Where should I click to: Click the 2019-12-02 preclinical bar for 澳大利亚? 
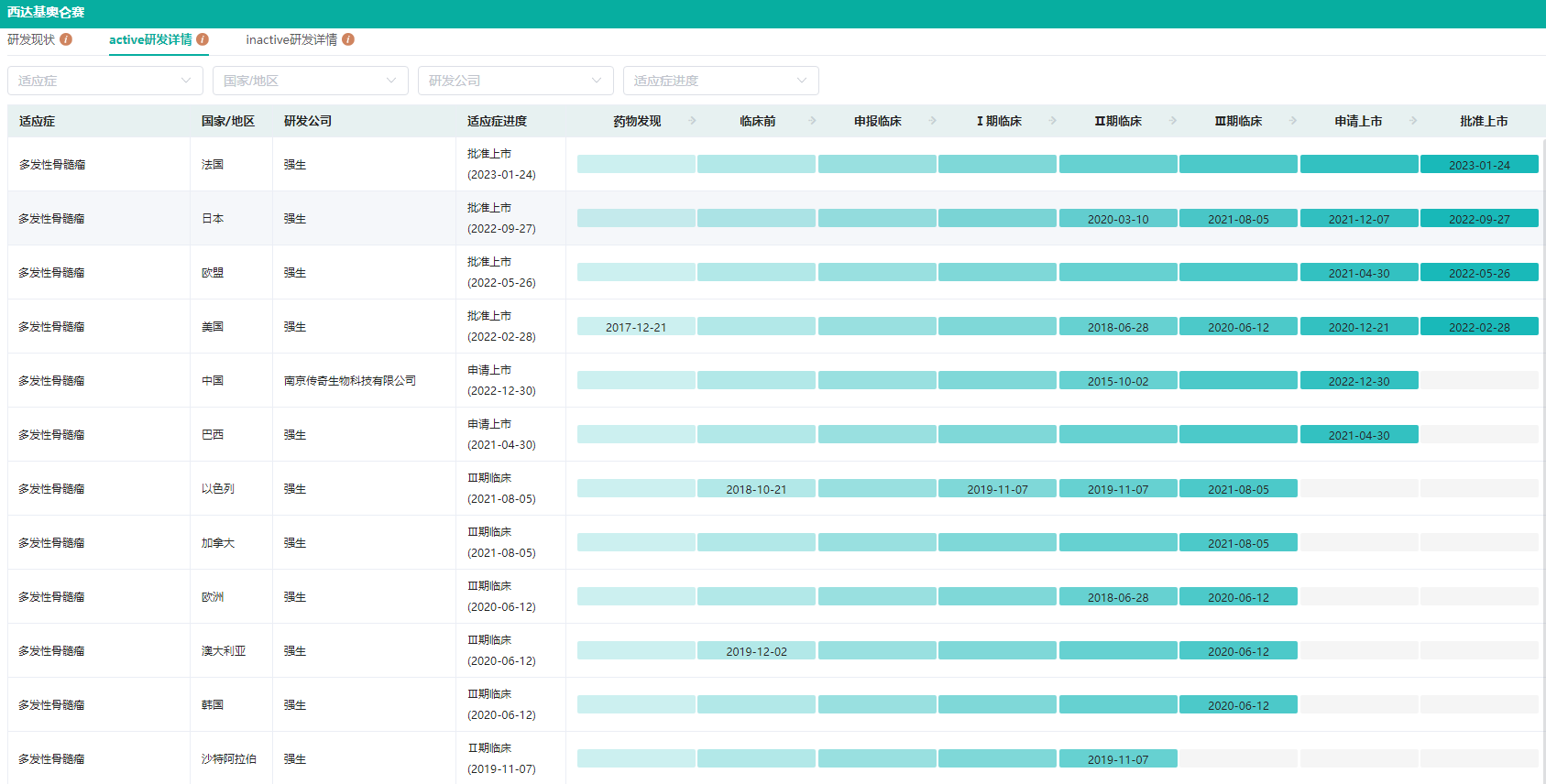[x=756, y=651]
